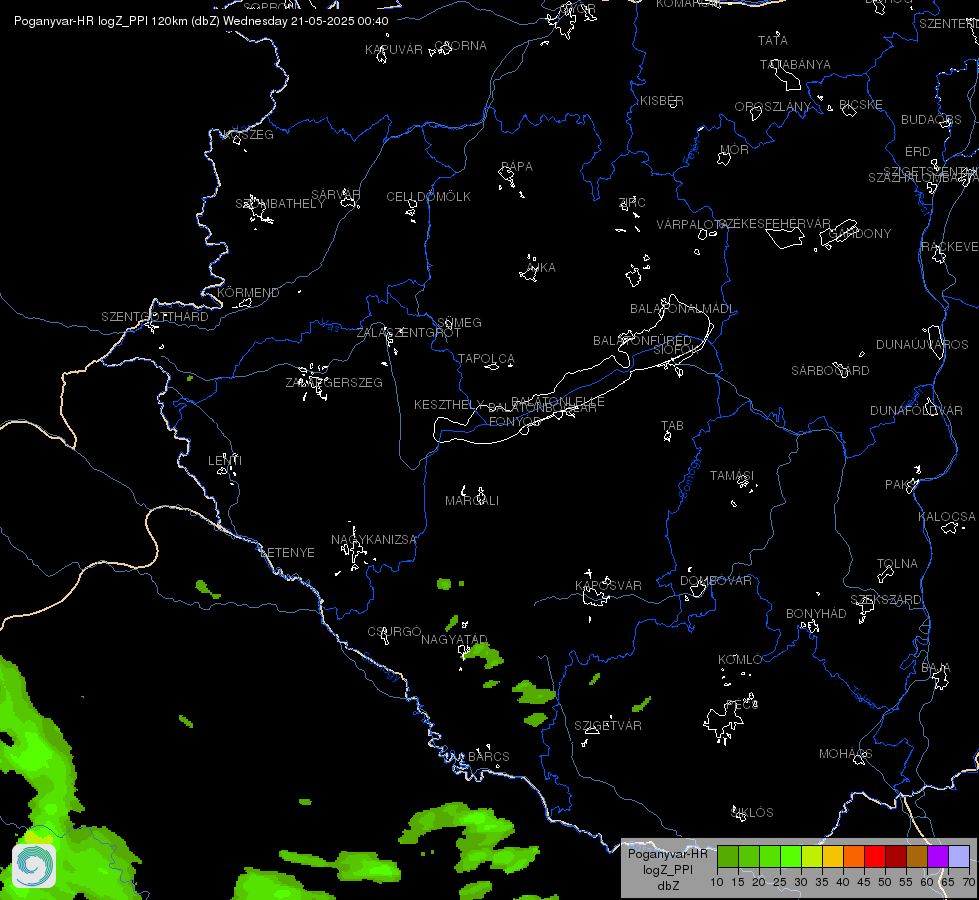979x900 pixels.
Task: Click the PÁPA city label
Action: click(516, 167)
